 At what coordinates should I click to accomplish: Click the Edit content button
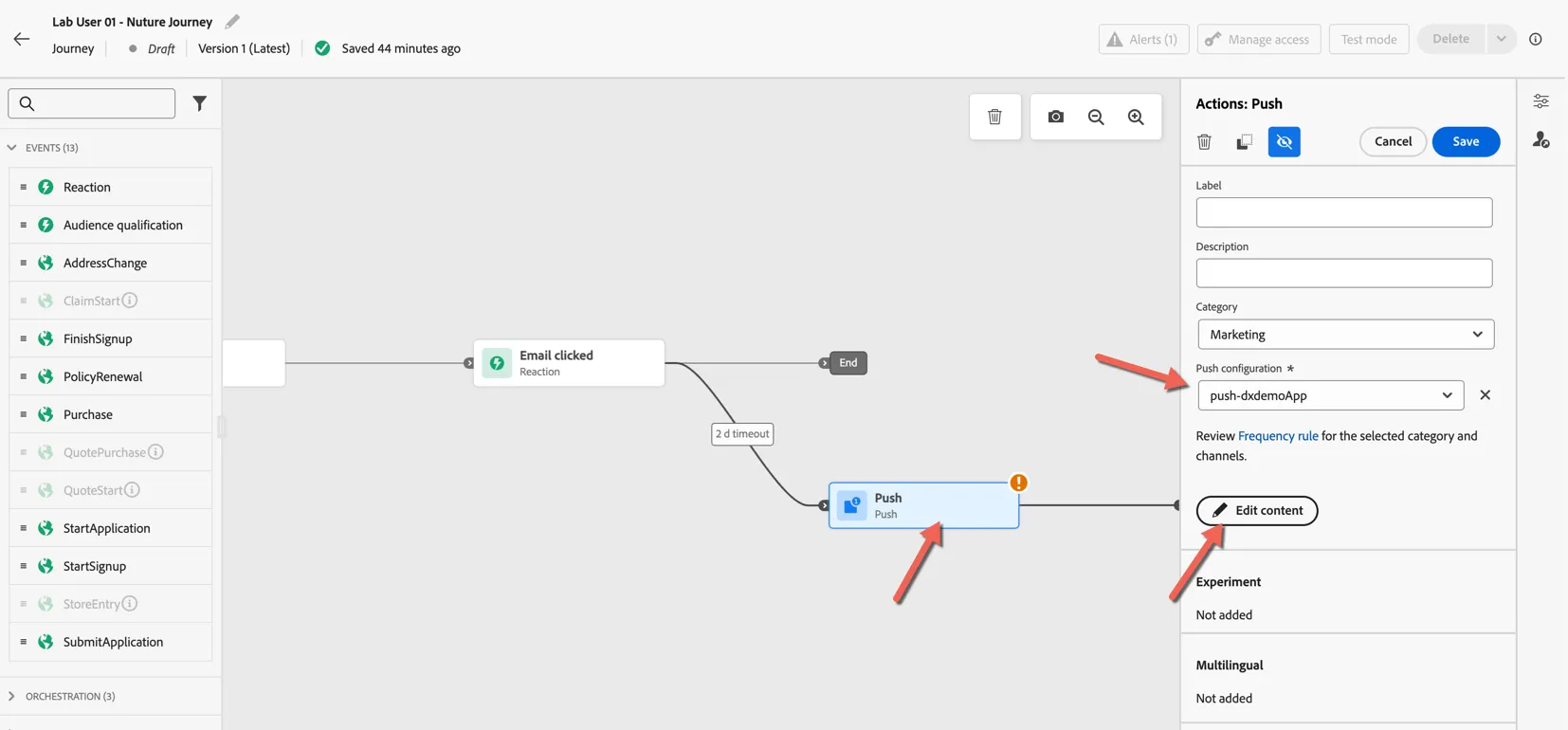(x=1257, y=511)
